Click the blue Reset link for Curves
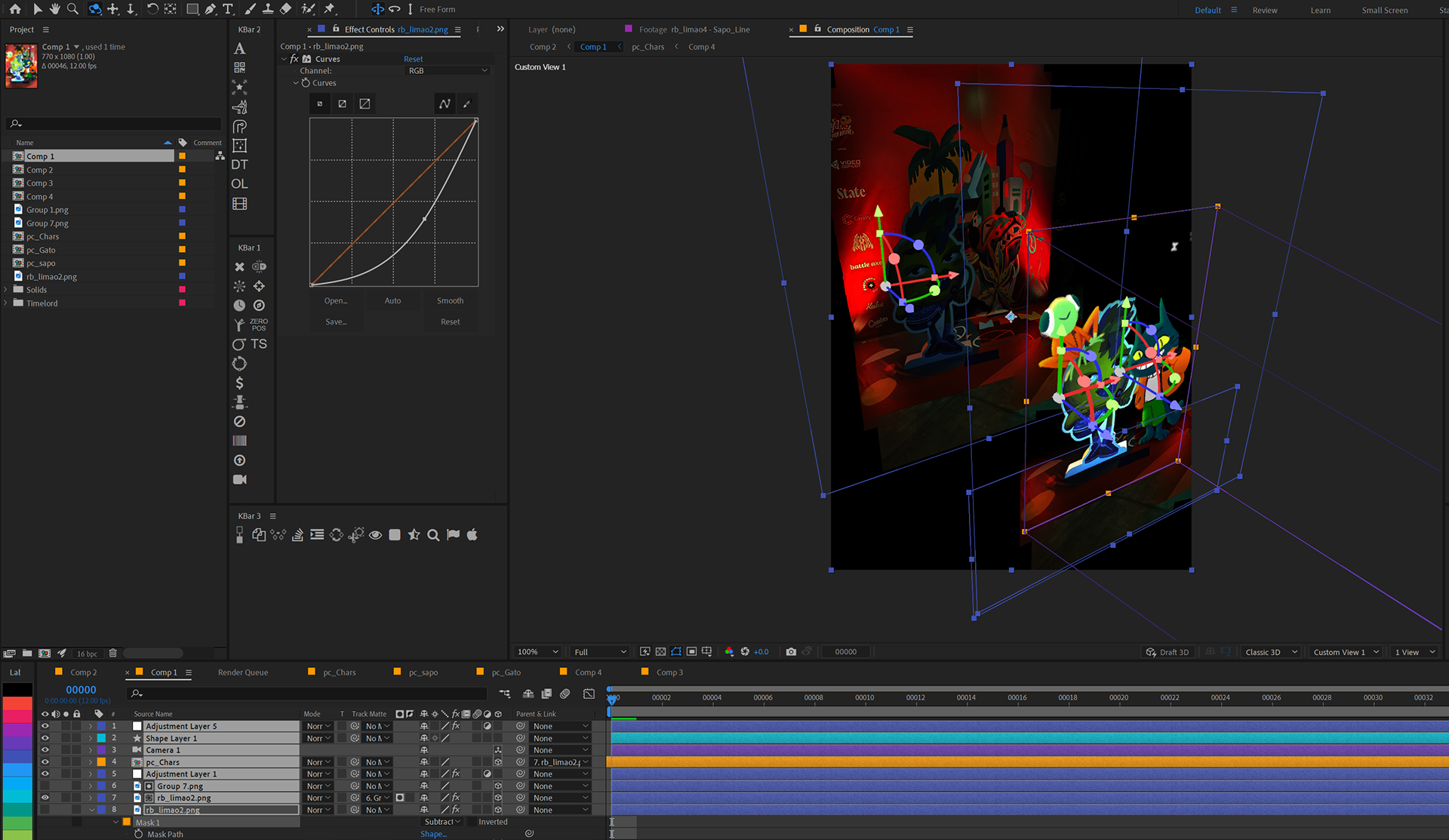The width and height of the screenshot is (1449, 840). point(414,59)
